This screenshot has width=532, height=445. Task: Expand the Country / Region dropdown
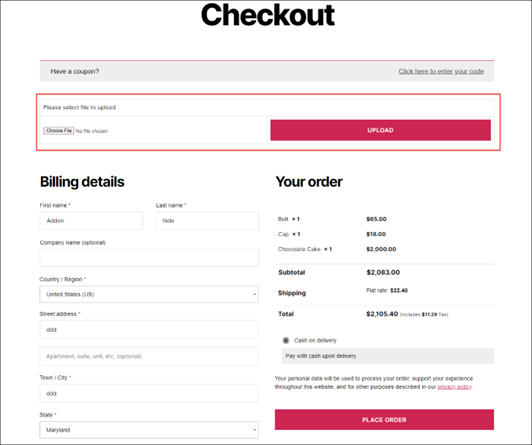pos(149,294)
